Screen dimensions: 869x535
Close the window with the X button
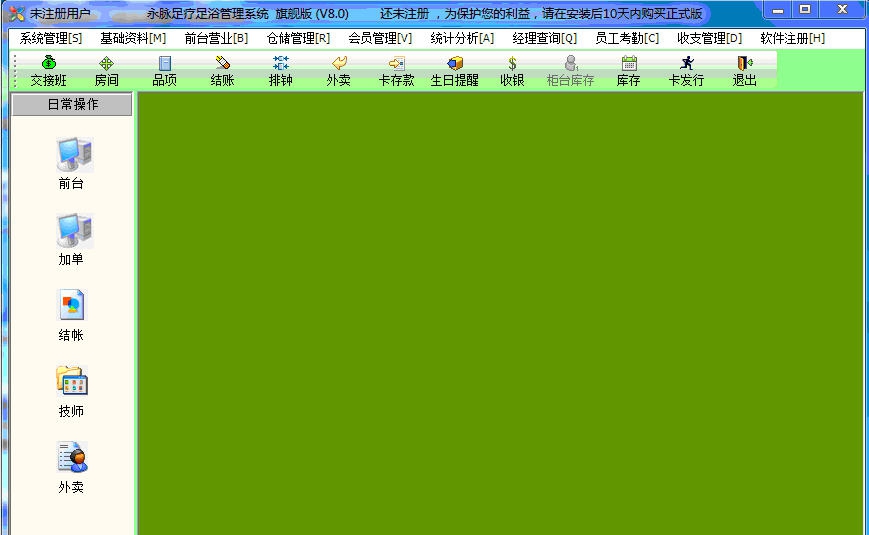click(x=842, y=10)
